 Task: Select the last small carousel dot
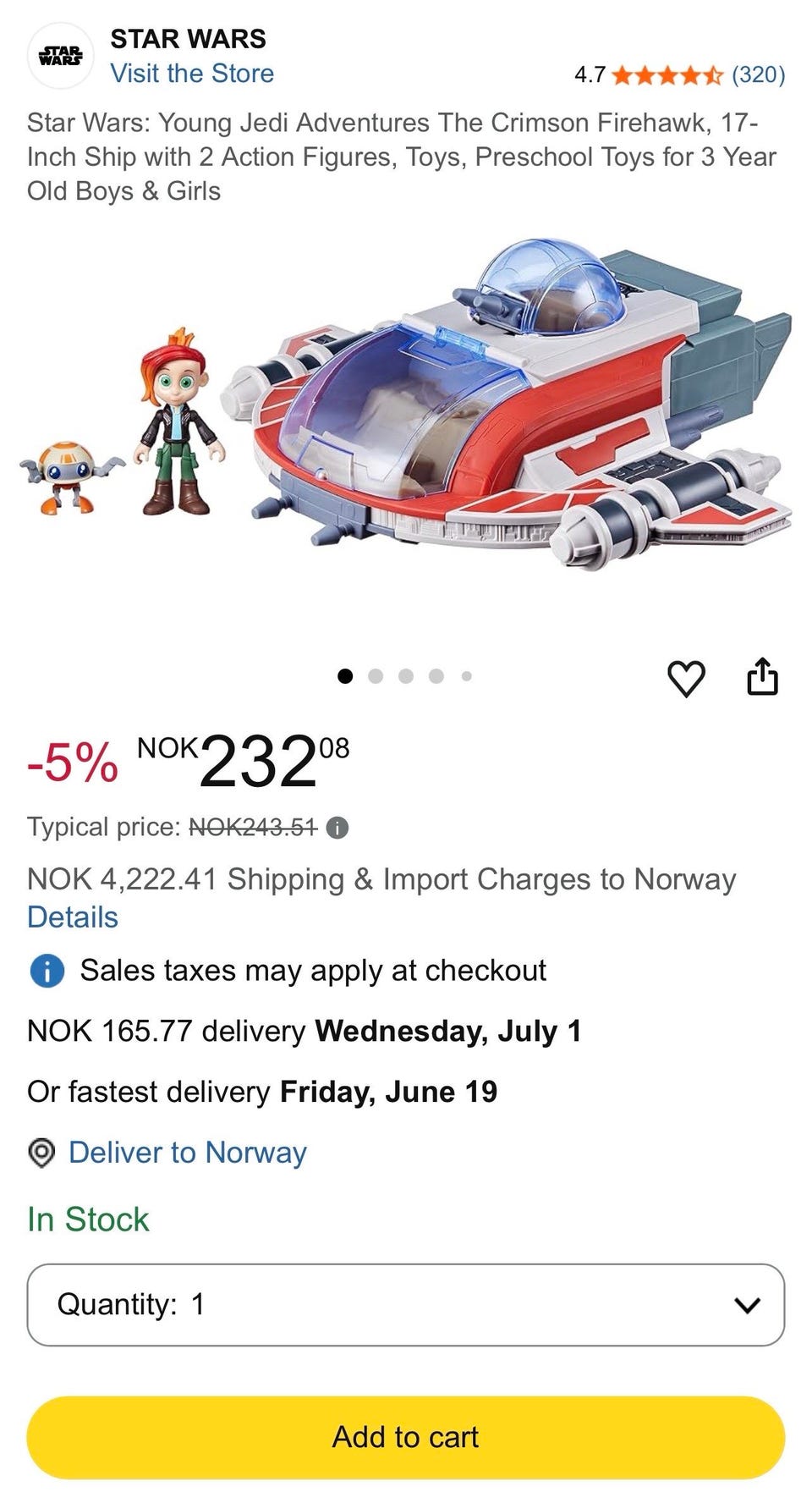[x=466, y=676]
